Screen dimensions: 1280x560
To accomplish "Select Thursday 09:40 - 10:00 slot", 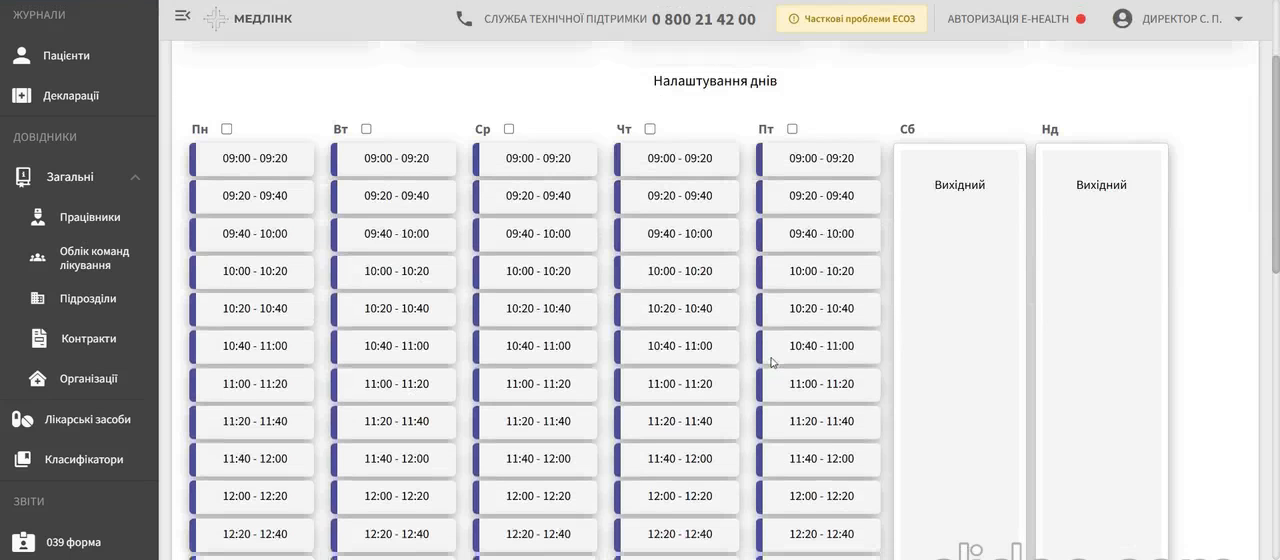I will click(x=678, y=233).
